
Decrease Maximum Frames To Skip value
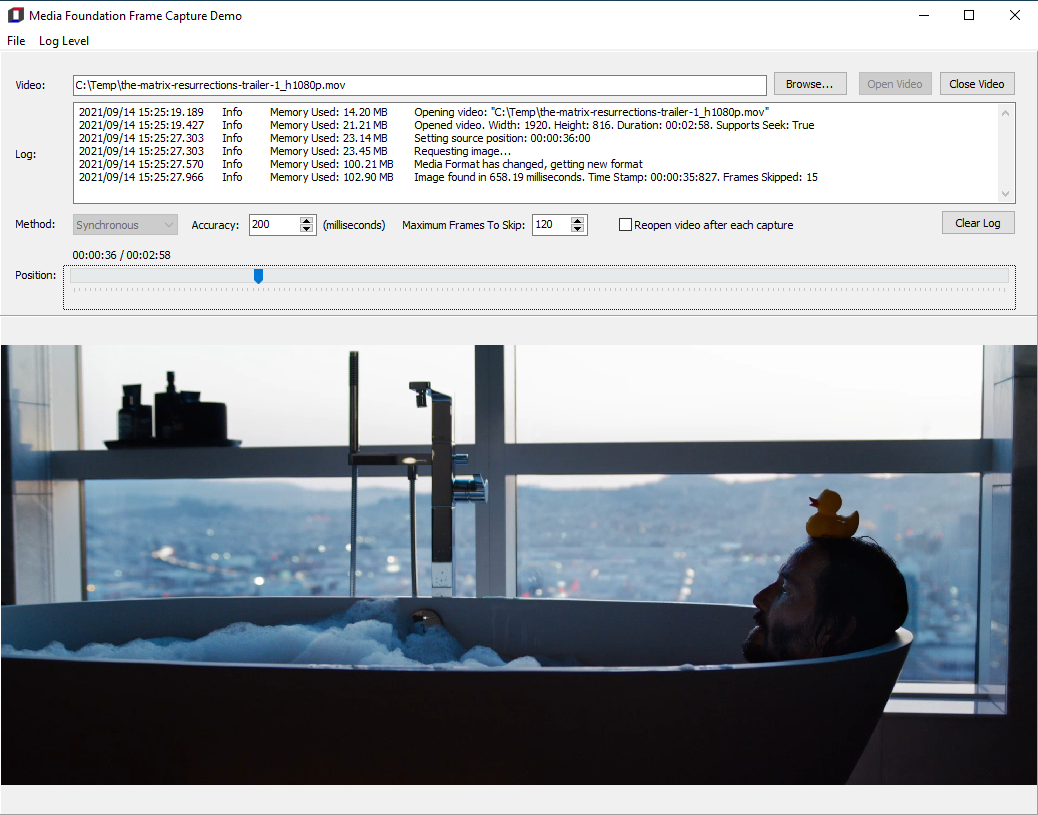tap(577, 229)
